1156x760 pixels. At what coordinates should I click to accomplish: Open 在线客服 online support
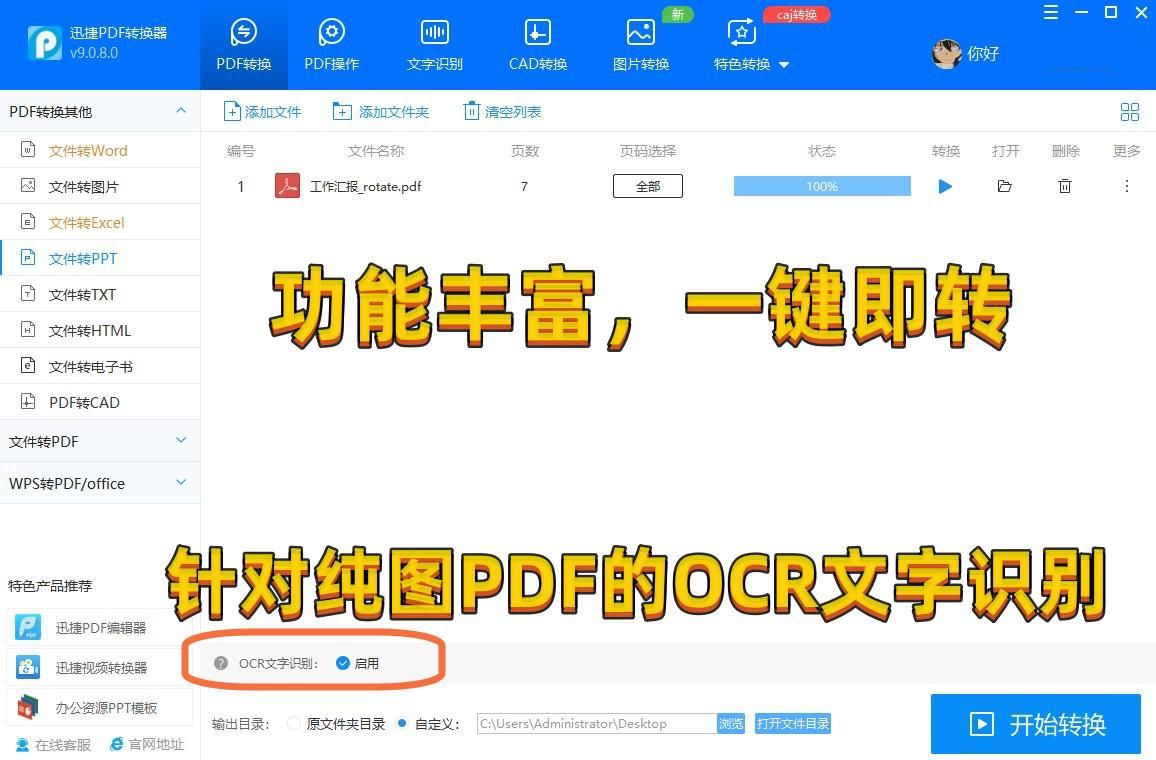[54, 745]
